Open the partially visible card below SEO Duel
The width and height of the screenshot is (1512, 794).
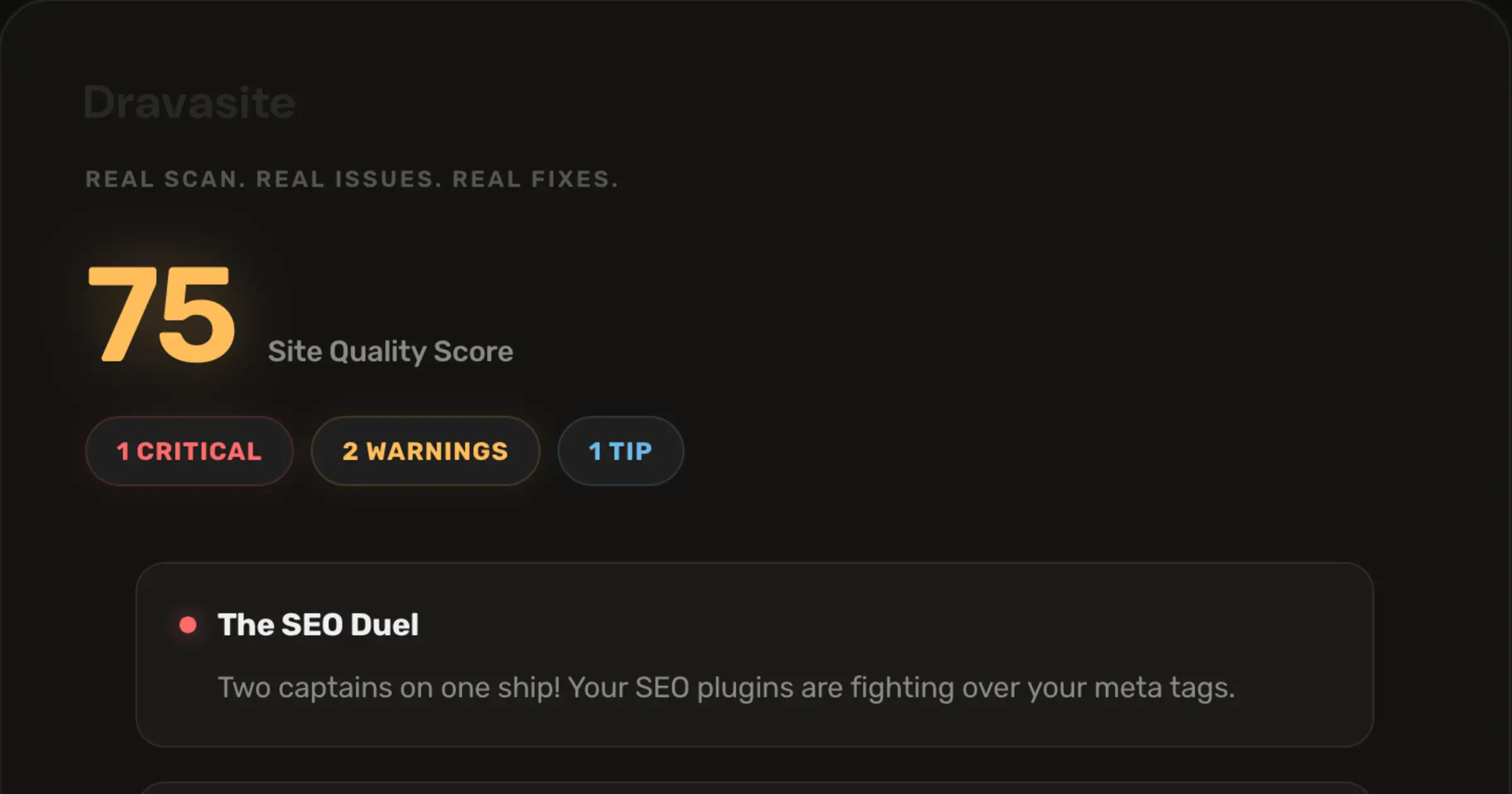point(755,788)
